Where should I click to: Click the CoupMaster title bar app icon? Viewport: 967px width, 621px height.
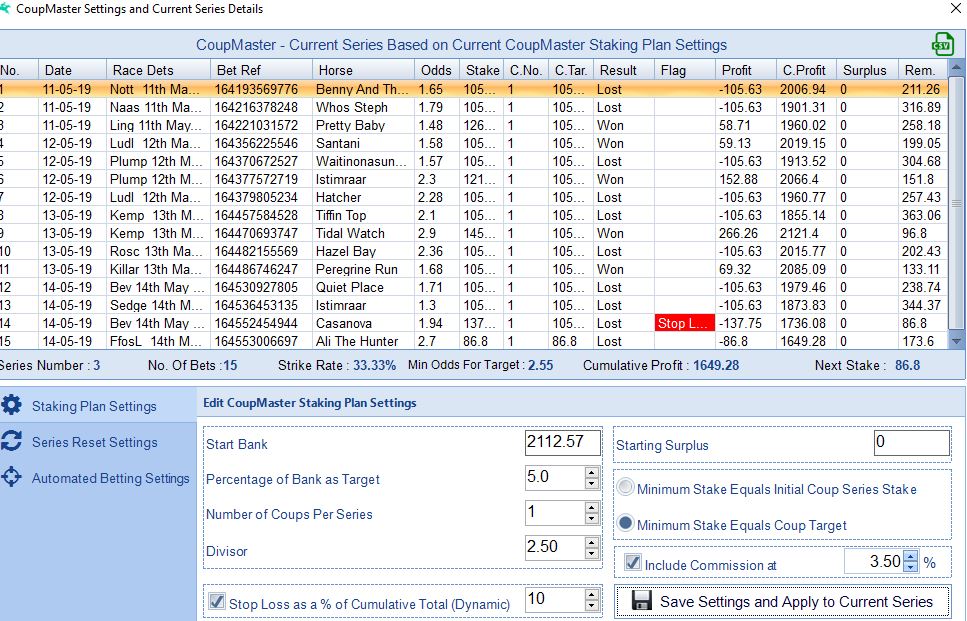click(x=5, y=9)
